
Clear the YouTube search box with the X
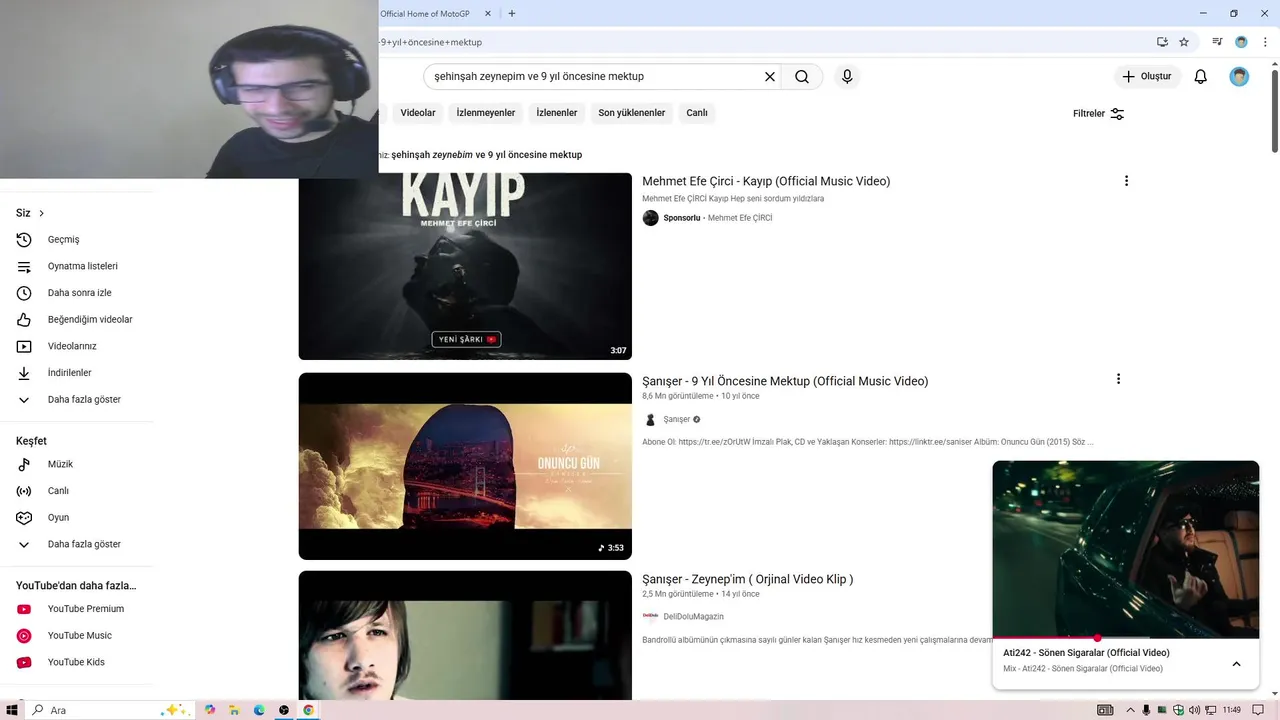[770, 76]
